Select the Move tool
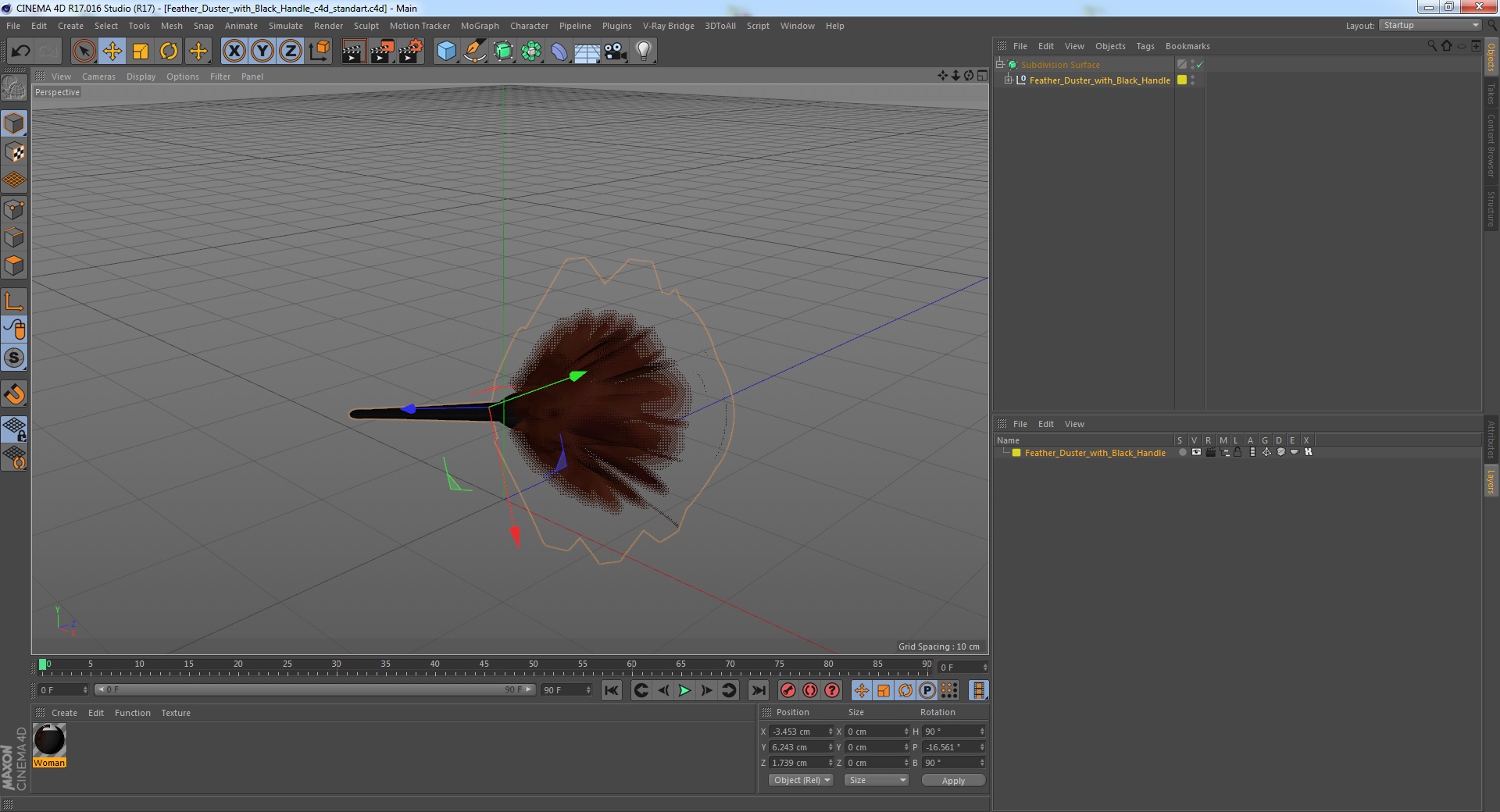 point(112,52)
